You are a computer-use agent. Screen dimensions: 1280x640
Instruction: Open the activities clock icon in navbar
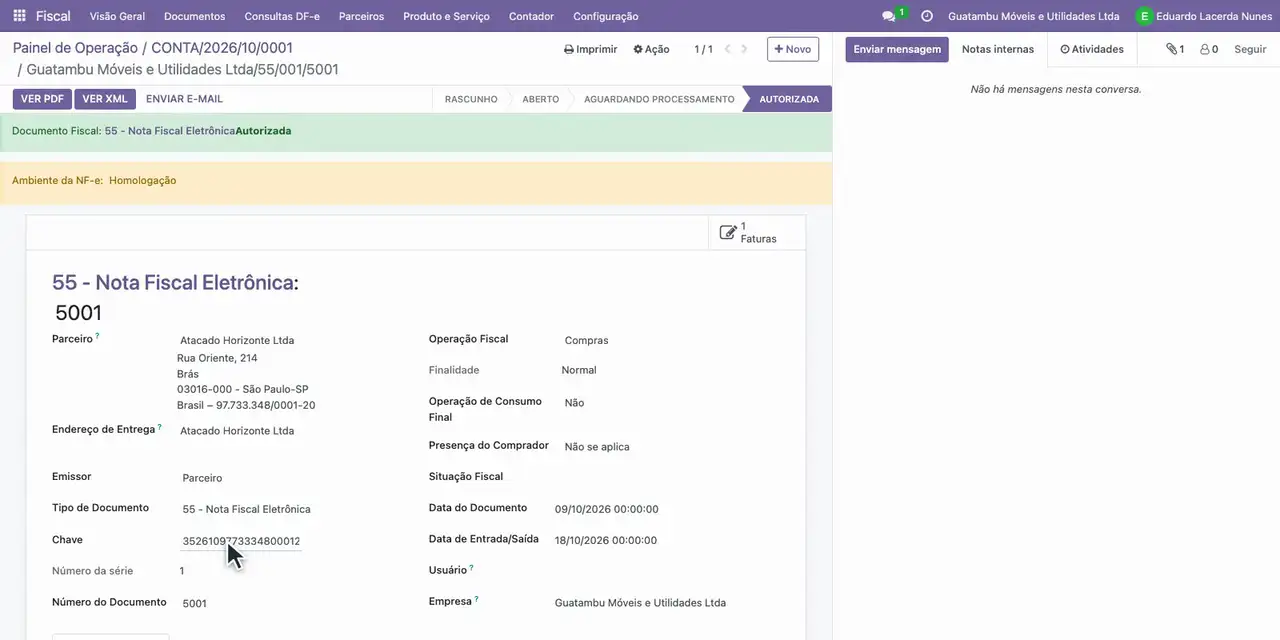coord(927,16)
